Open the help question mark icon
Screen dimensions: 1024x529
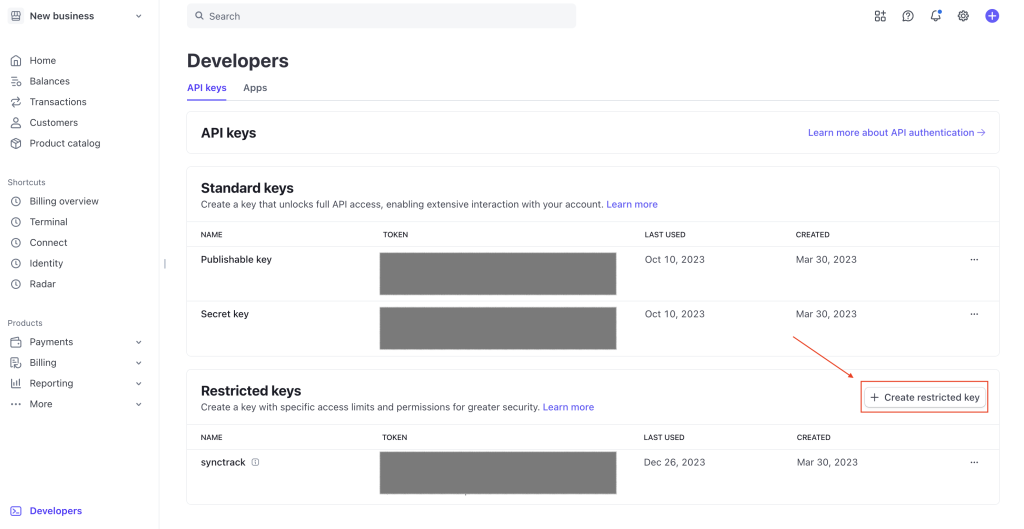pos(908,16)
